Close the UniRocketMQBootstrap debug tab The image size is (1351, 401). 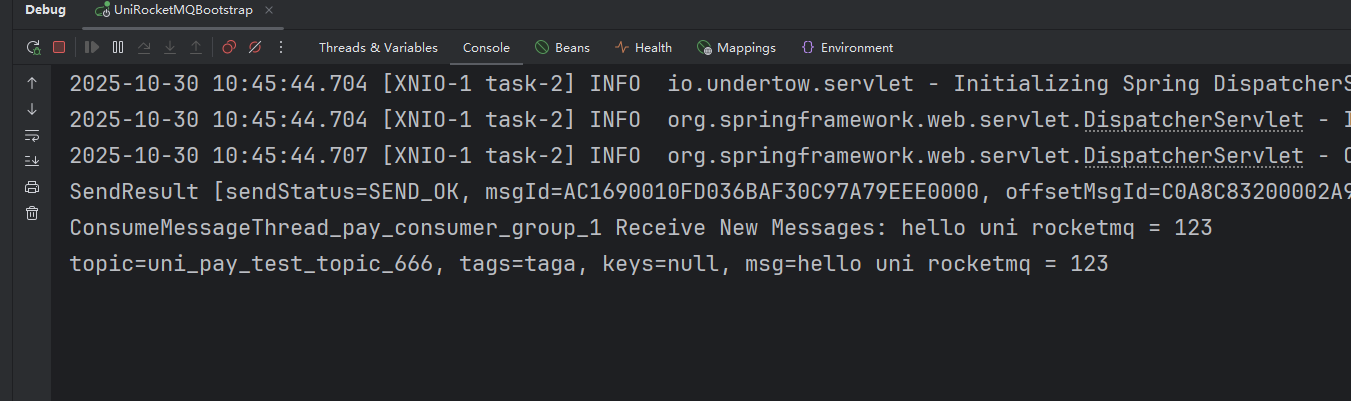(269, 10)
